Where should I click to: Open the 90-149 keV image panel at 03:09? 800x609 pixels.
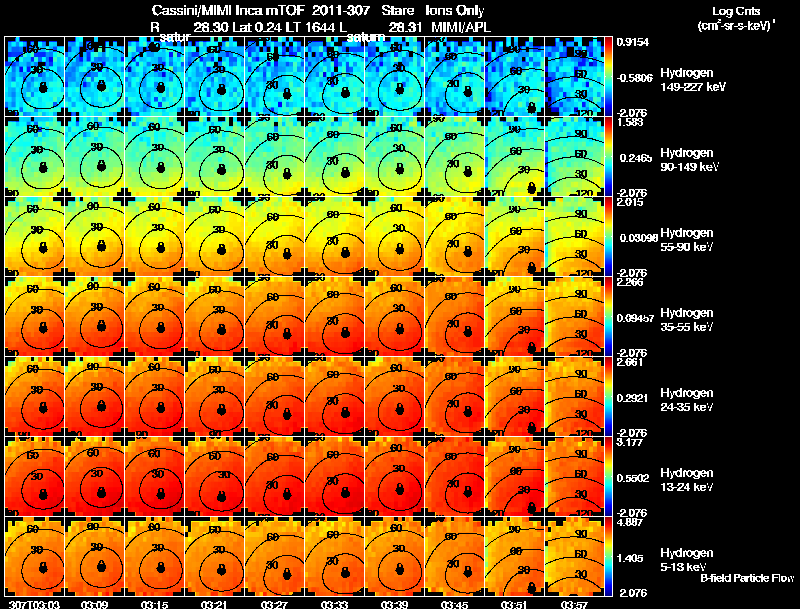click(x=95, y=157)
